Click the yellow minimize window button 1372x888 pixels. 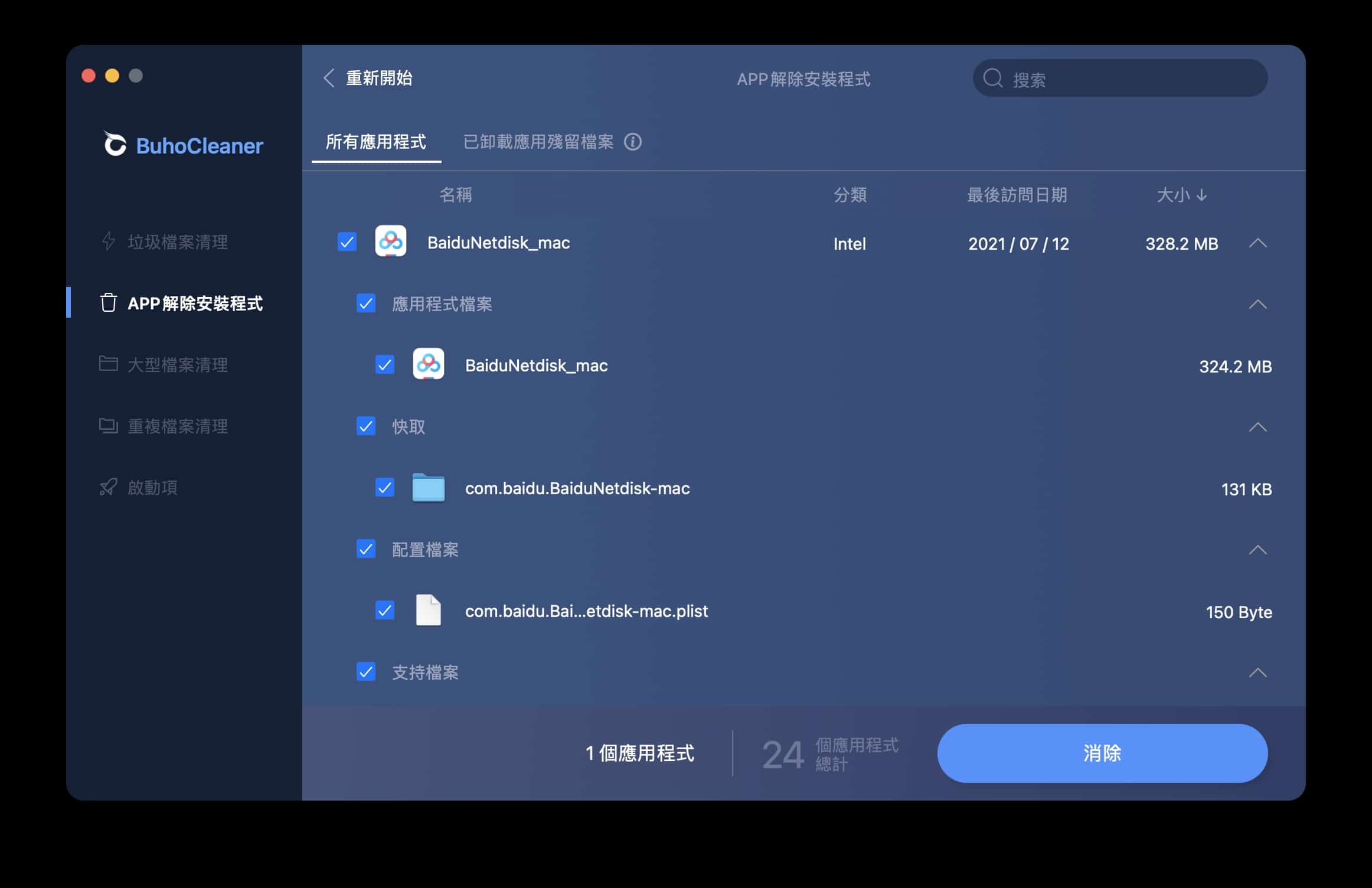112,76
